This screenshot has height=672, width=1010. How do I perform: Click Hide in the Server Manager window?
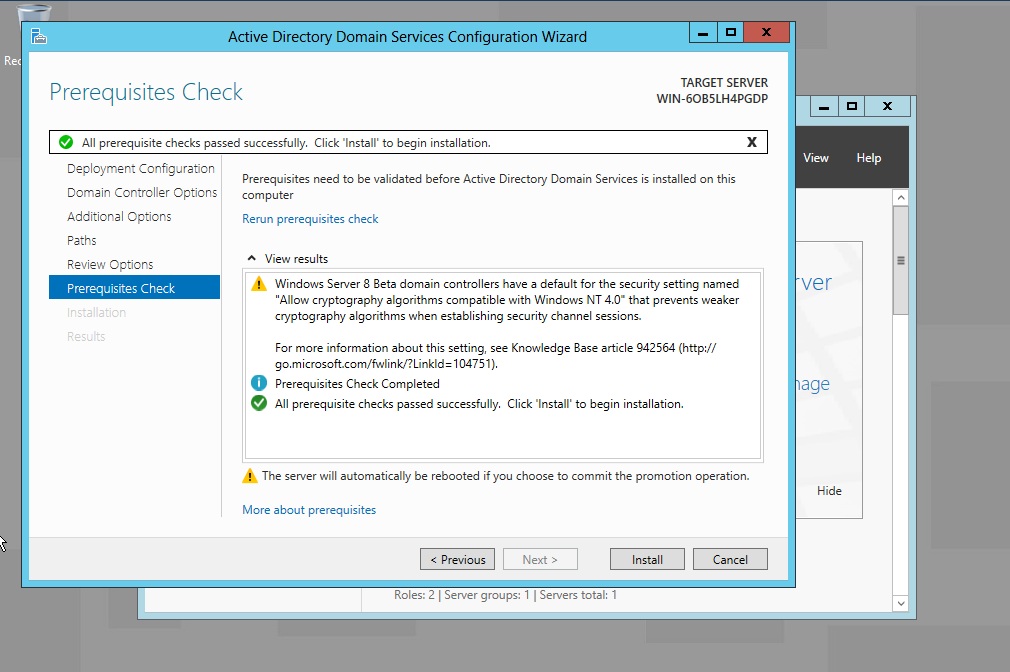click(x=829, y=491)
